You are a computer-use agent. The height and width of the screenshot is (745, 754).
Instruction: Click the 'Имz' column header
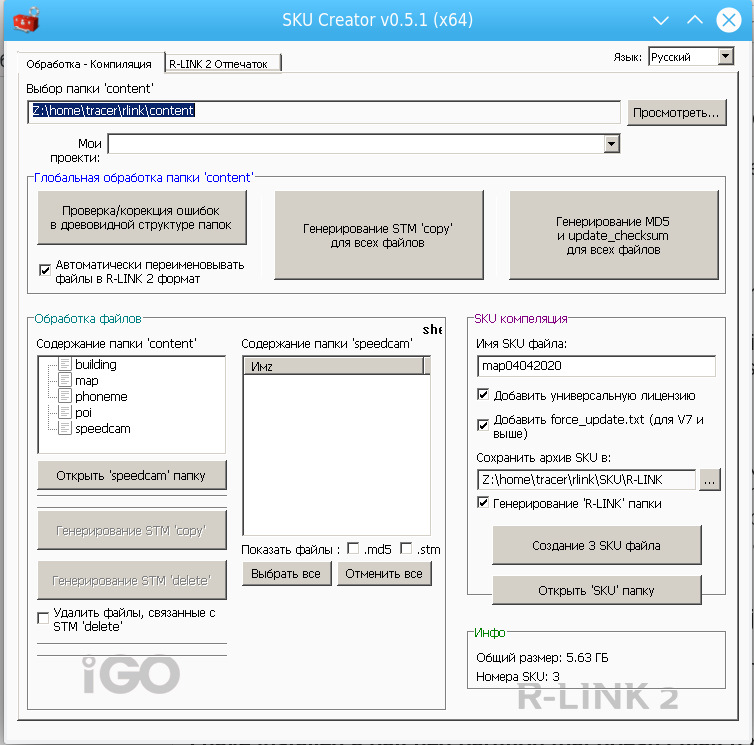(334, 366)
